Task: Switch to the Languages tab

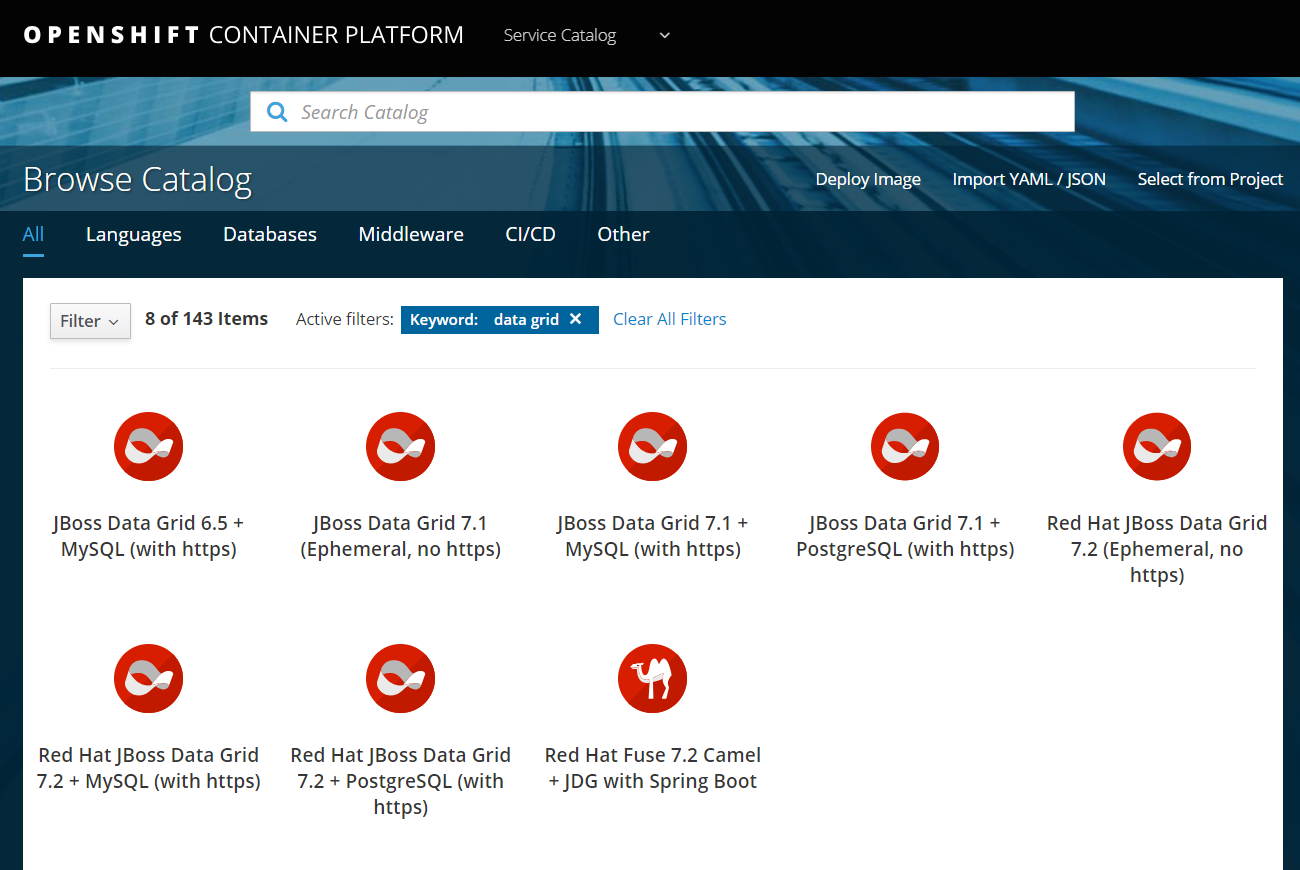Action: [134, 234]
